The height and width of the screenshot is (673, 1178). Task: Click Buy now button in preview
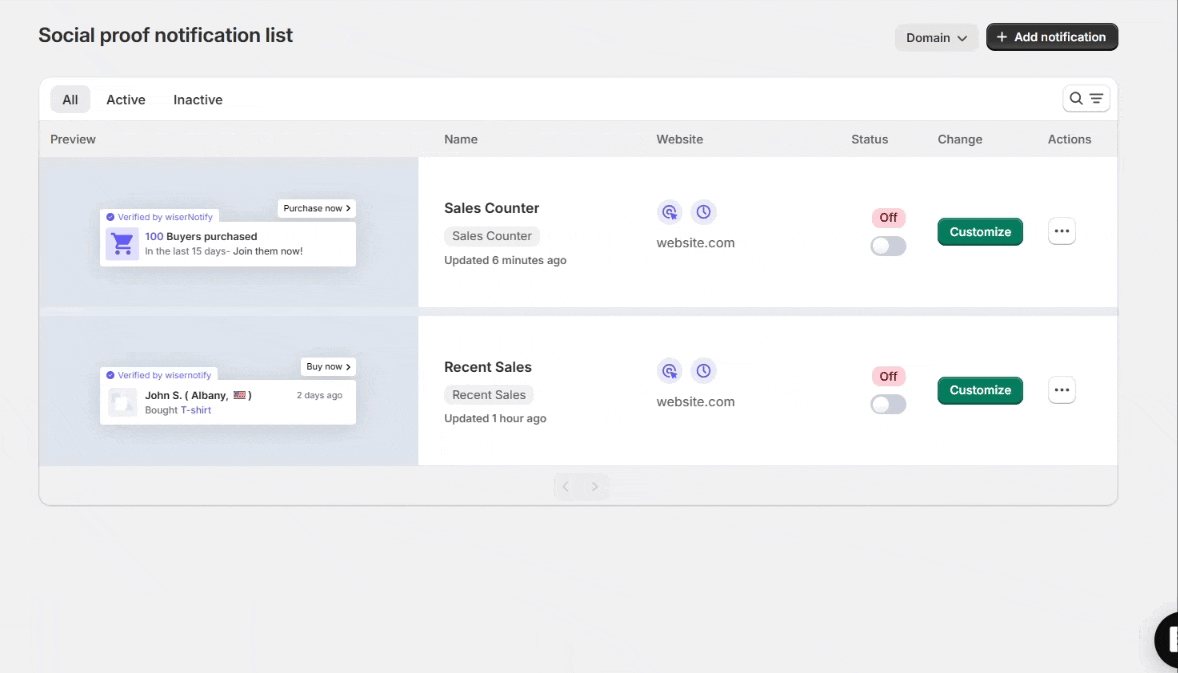point(328,367)
